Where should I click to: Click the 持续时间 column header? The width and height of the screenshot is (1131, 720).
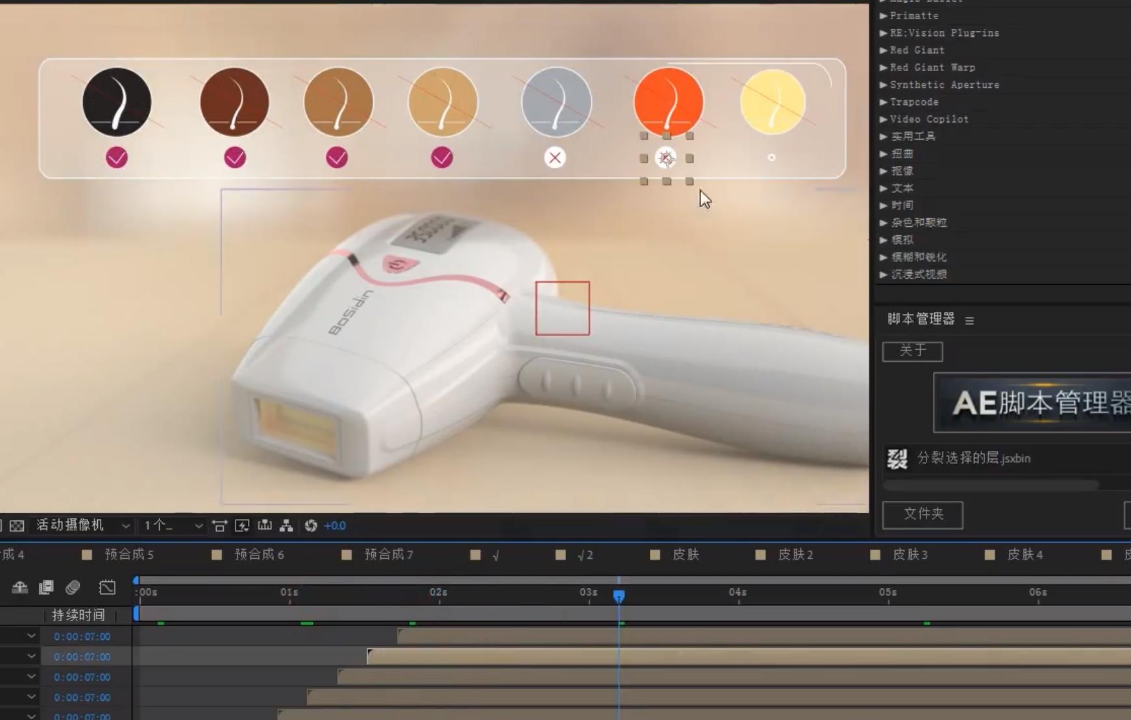(x=78, y=615)
